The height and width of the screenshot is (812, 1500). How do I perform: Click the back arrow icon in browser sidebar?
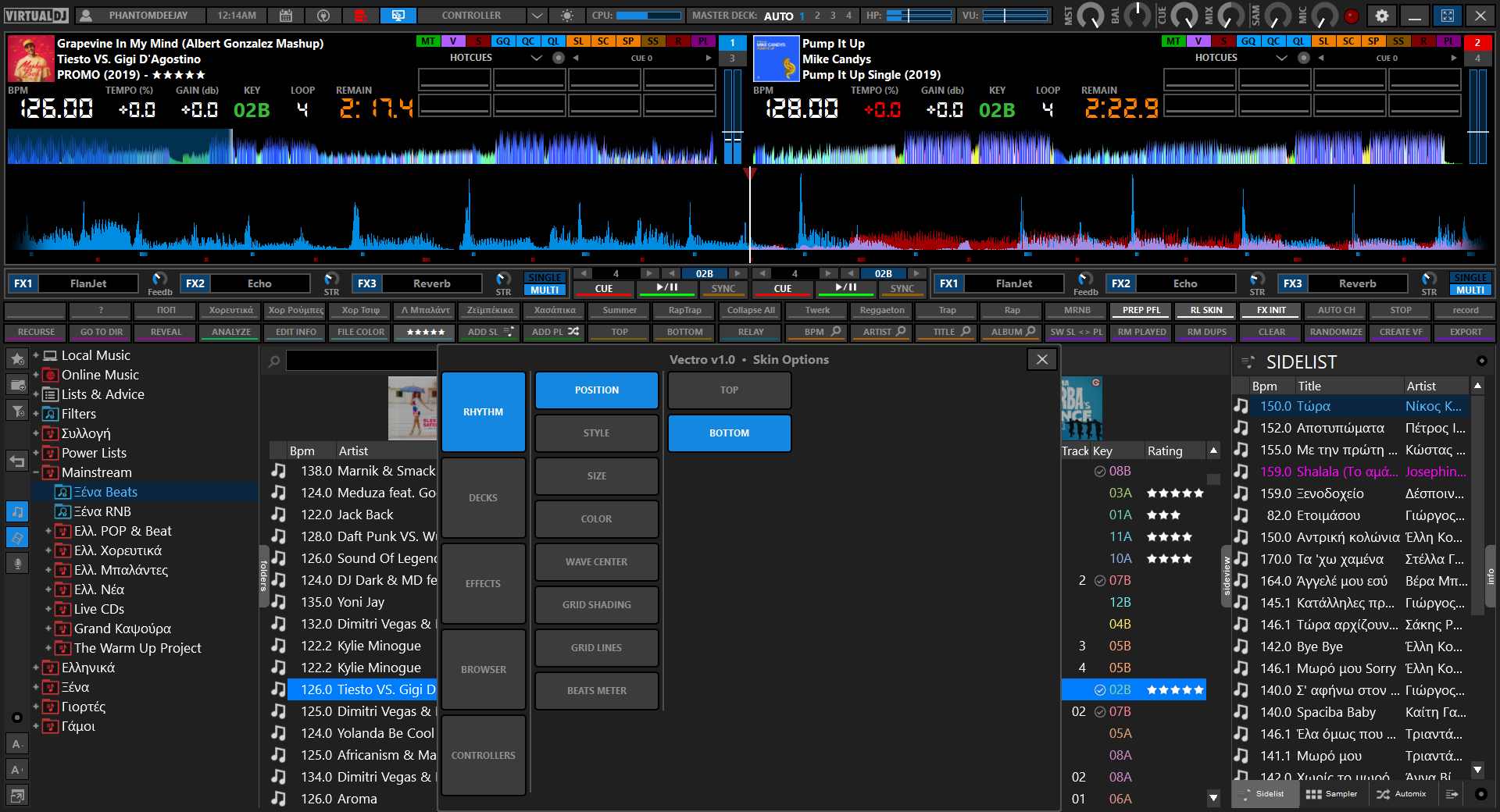[17, 461]
